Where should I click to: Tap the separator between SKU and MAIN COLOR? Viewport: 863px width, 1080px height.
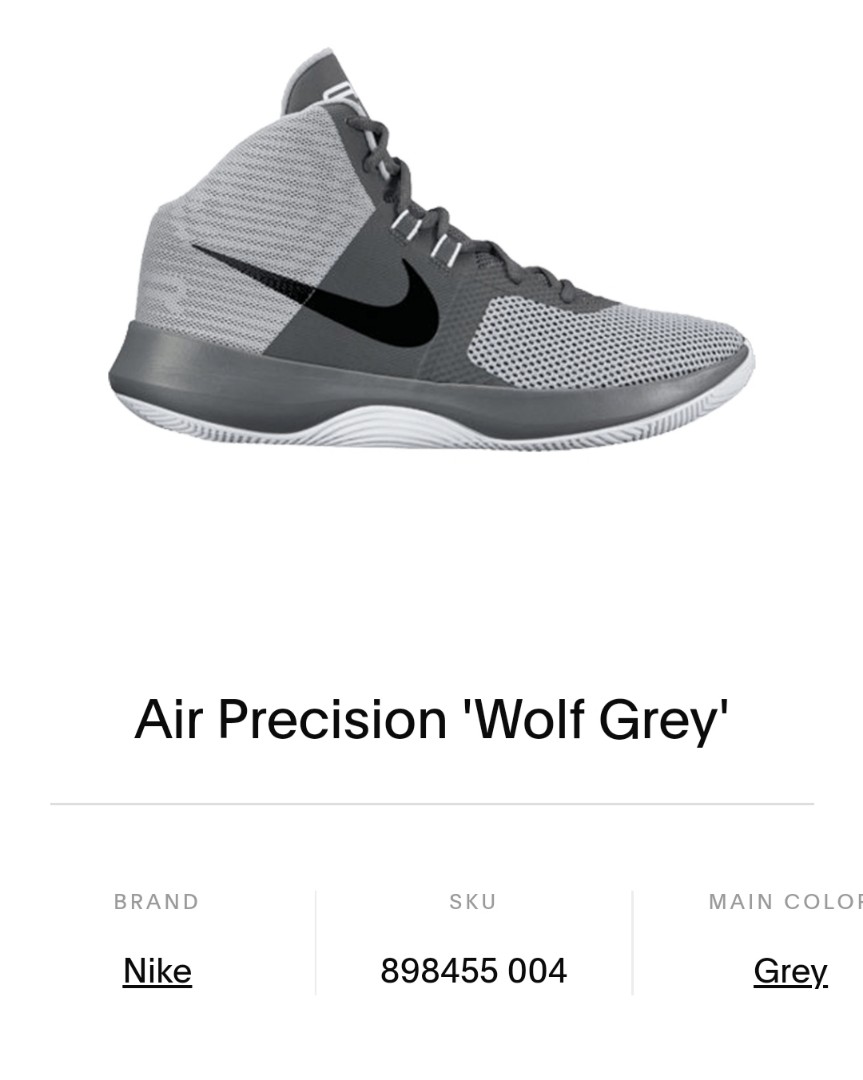pyautogui.click(x=631, y=940)
